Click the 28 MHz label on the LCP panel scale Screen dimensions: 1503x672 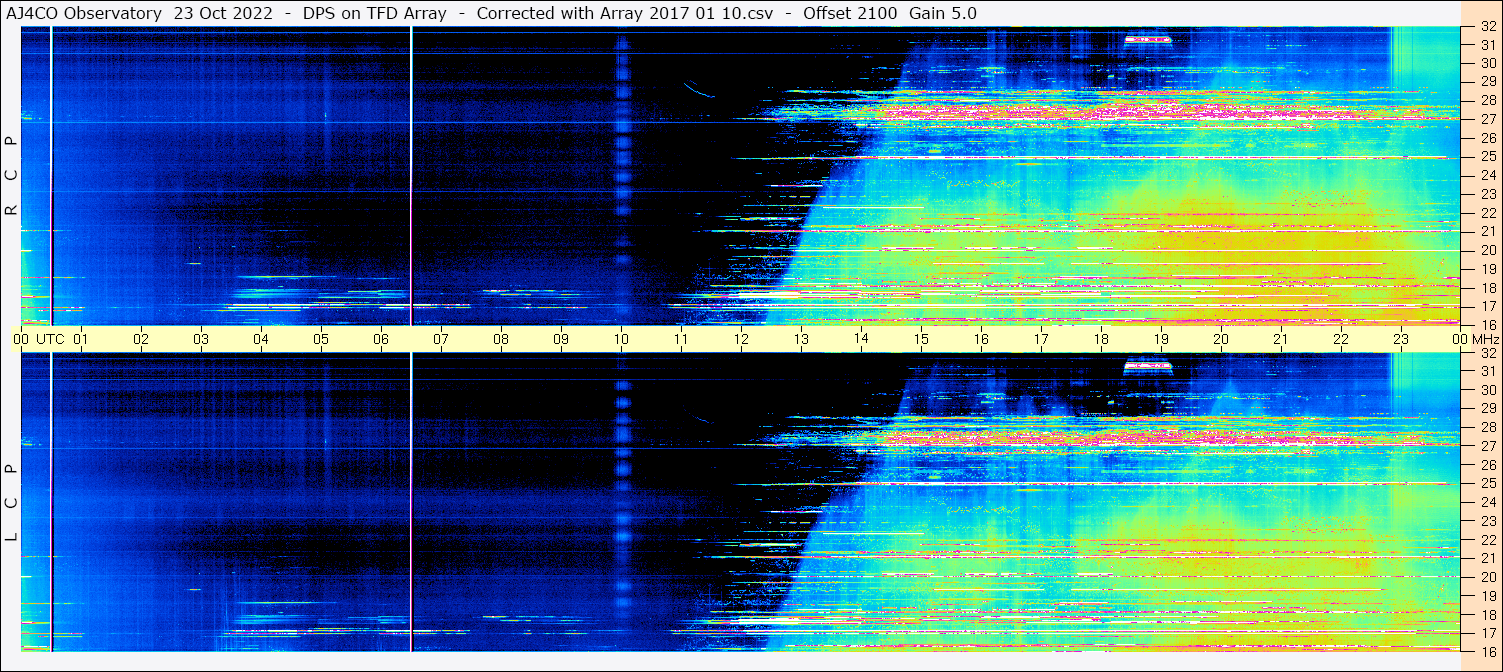(1487, 428)
